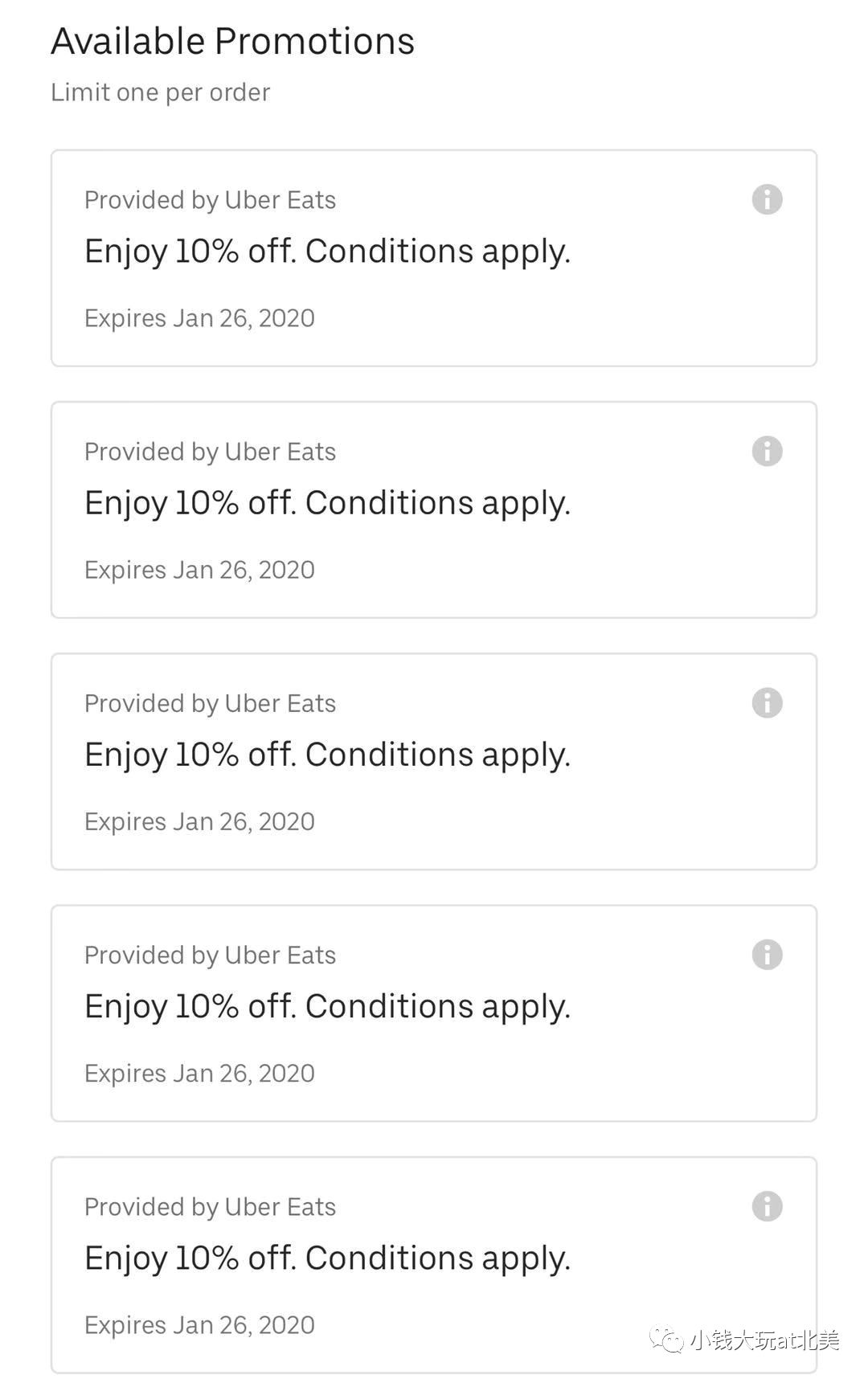Image resolution: width=868 pixels, height=1379 pixels.
Task: Click the WeChat watermark logo icon
Action: 666,1340
